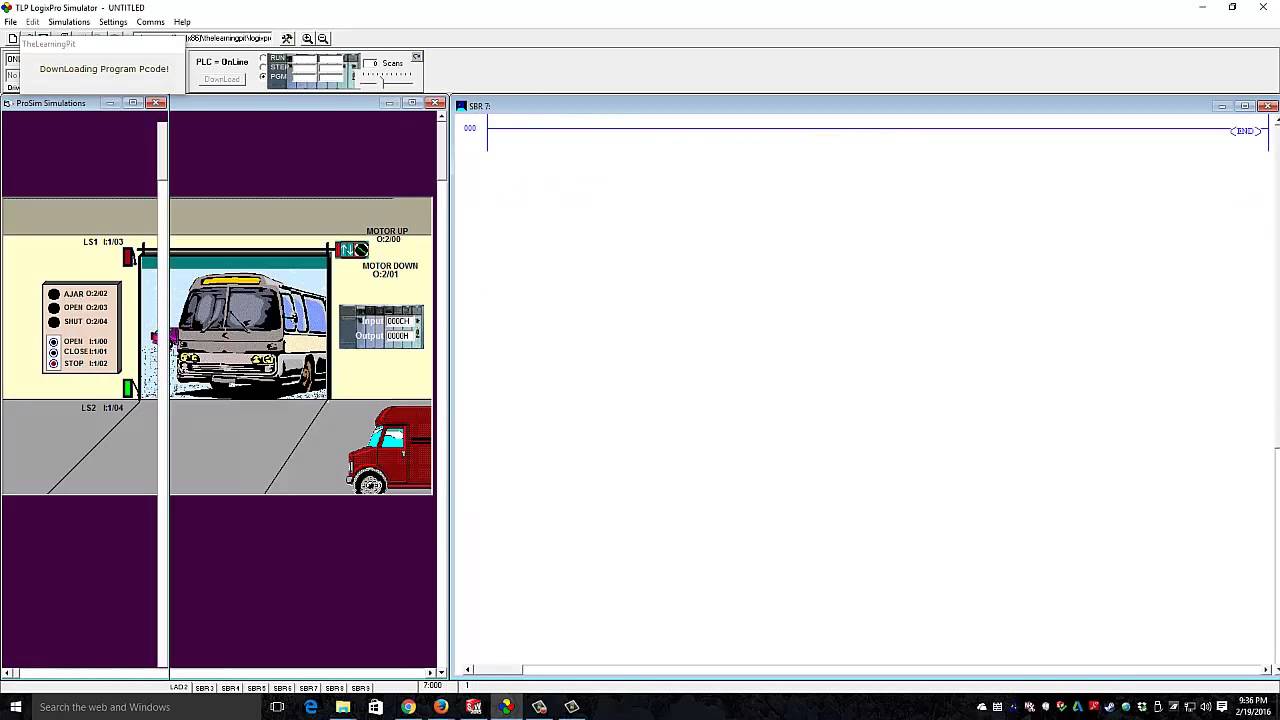Click the green LS2 limit switch
The image size is (1280, 720).
[128, 388]
